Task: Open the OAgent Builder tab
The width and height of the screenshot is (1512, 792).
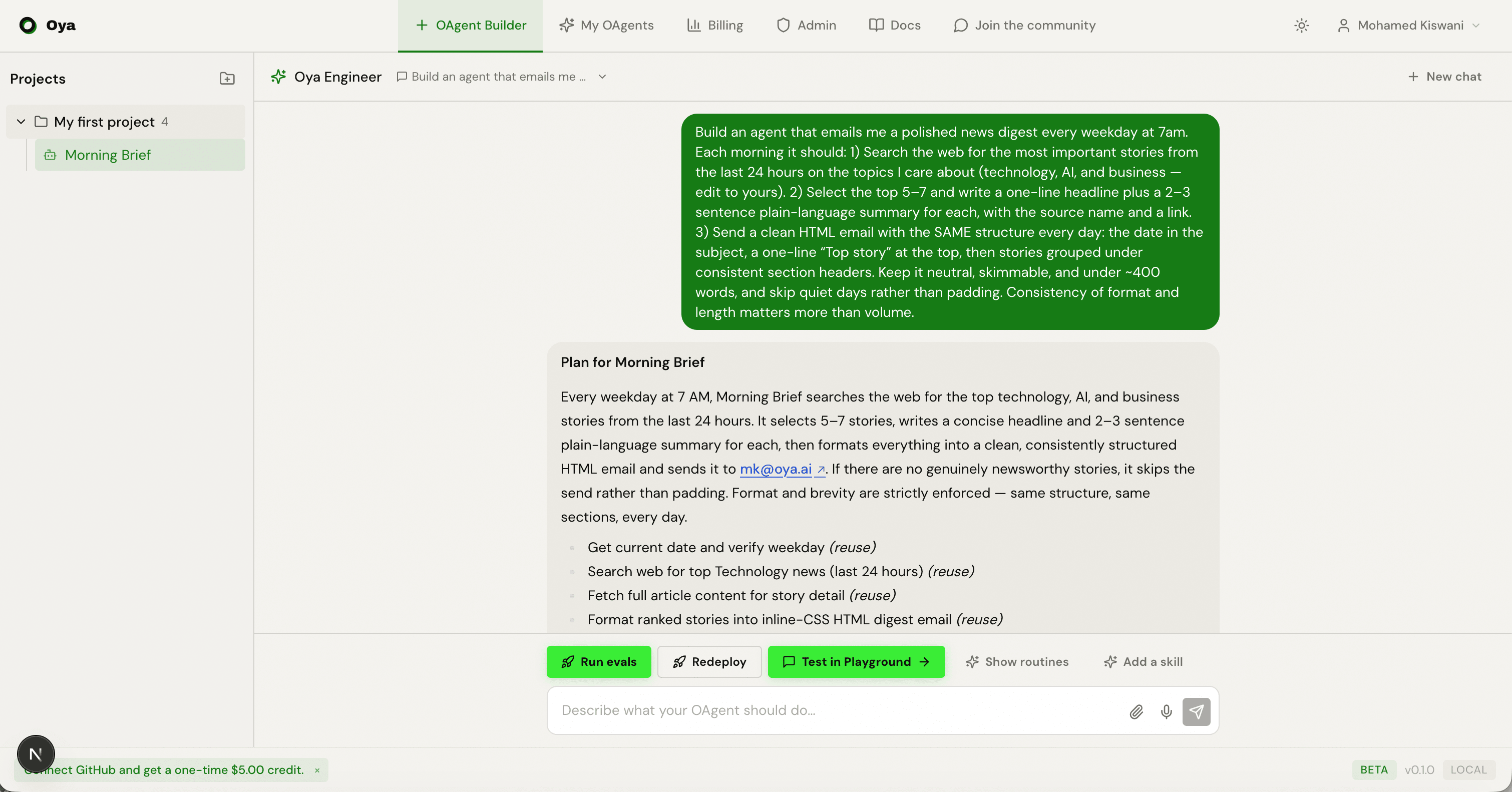Action: (470, 25)
